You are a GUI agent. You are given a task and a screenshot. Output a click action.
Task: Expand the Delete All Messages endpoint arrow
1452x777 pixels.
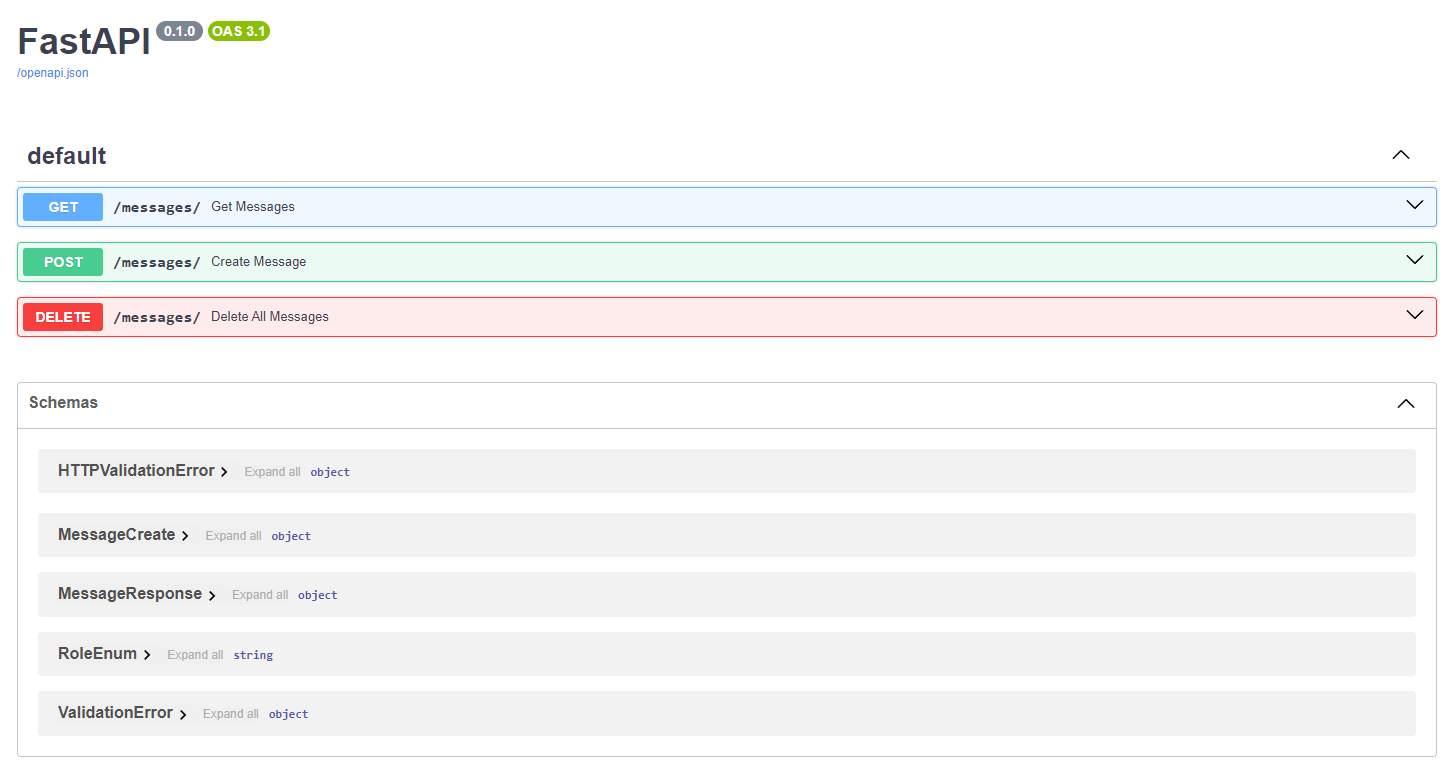pos(1415,315)
